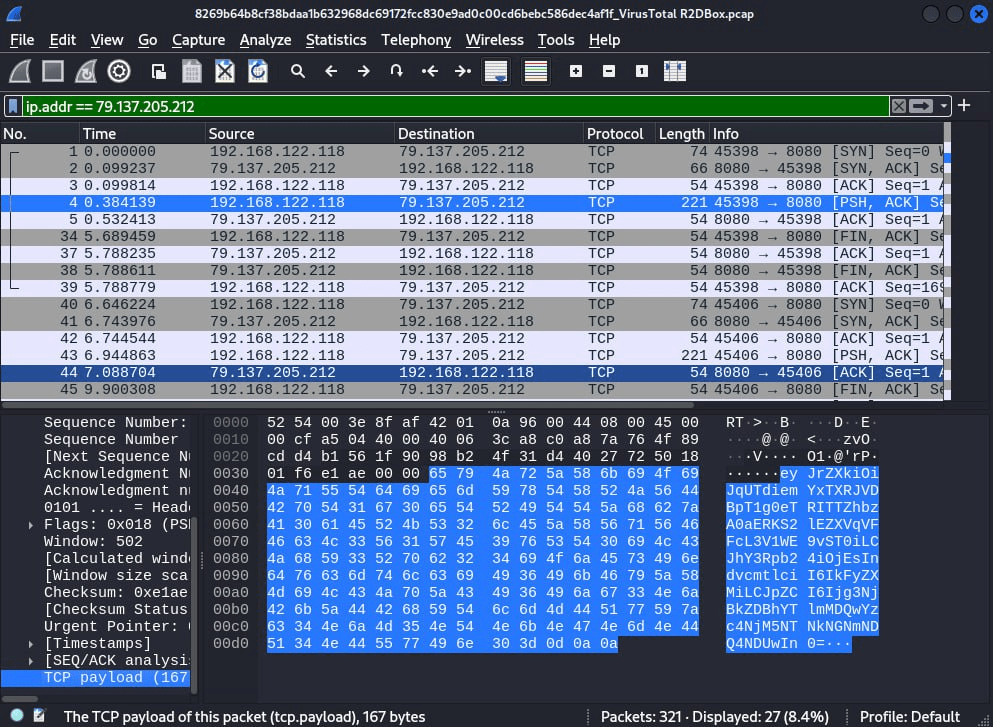Open the Edit menu
This screenshot has height=727, width=993.
63,40
